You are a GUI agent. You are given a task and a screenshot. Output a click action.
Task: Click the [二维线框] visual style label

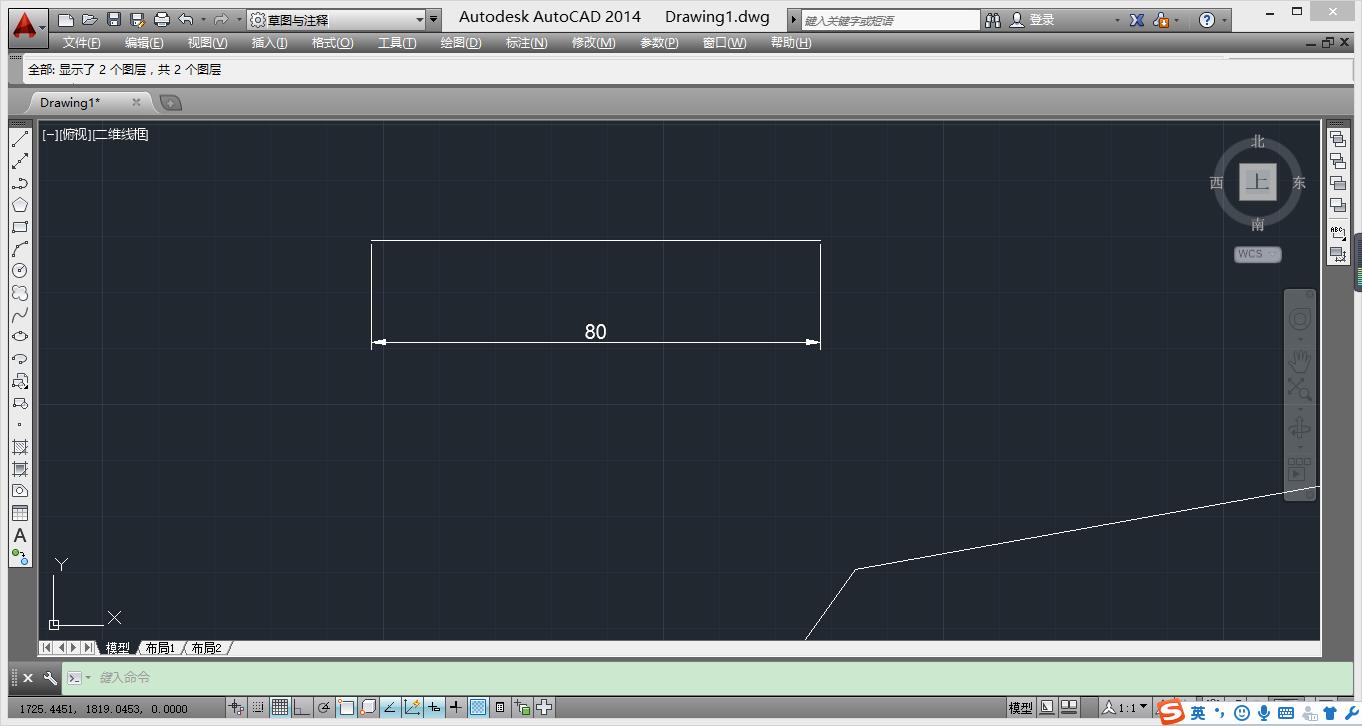tap(121, 134)
